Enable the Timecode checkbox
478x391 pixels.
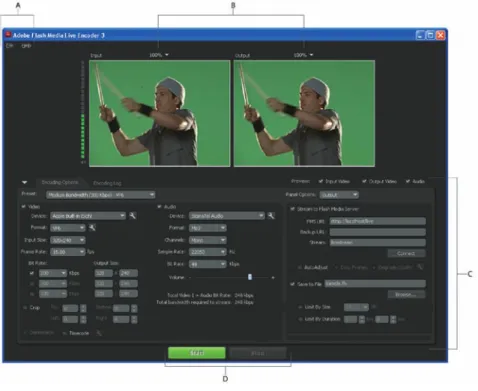(x=65, y=333)
